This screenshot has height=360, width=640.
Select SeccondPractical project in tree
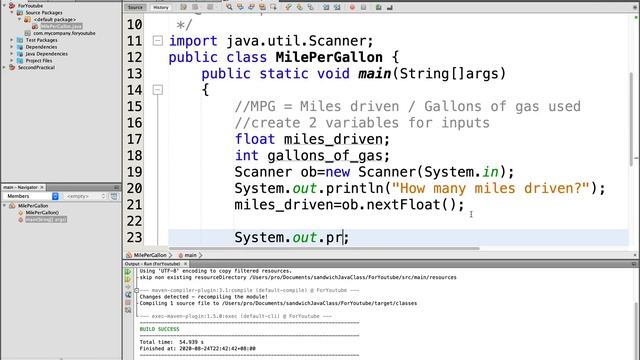[x=36, y=67]
